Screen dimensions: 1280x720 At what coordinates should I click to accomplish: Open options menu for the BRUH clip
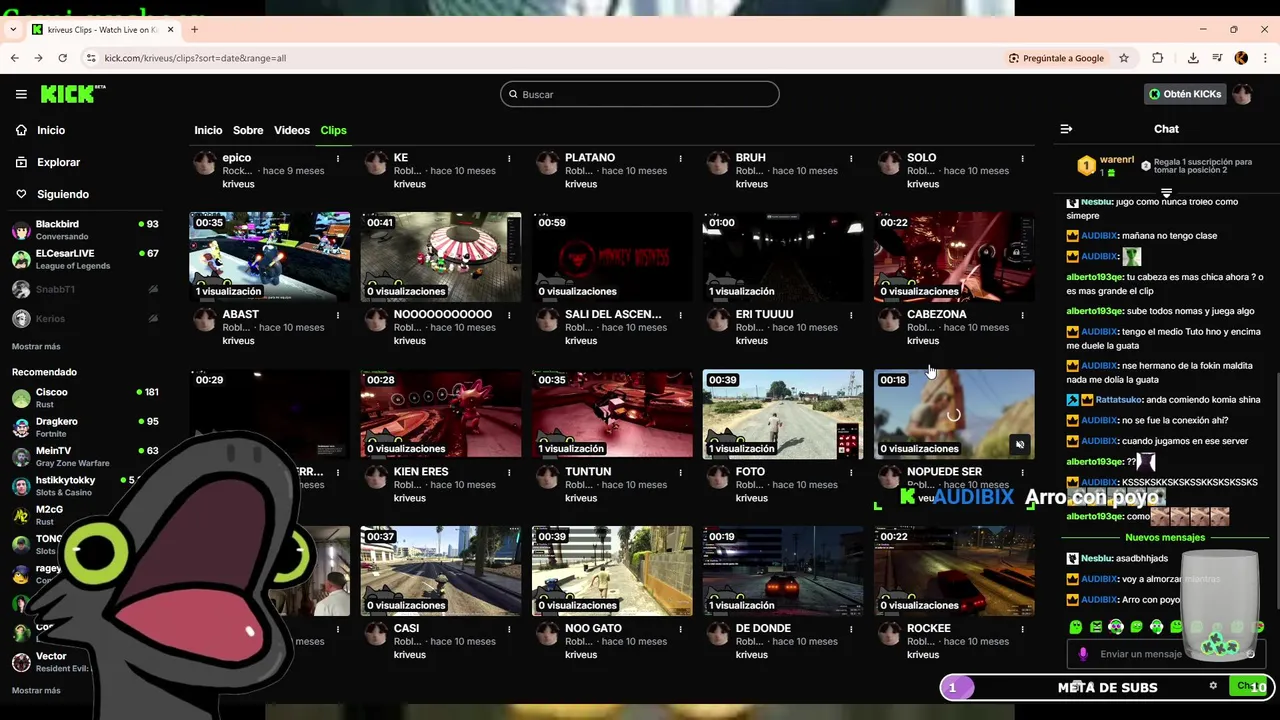851,158
